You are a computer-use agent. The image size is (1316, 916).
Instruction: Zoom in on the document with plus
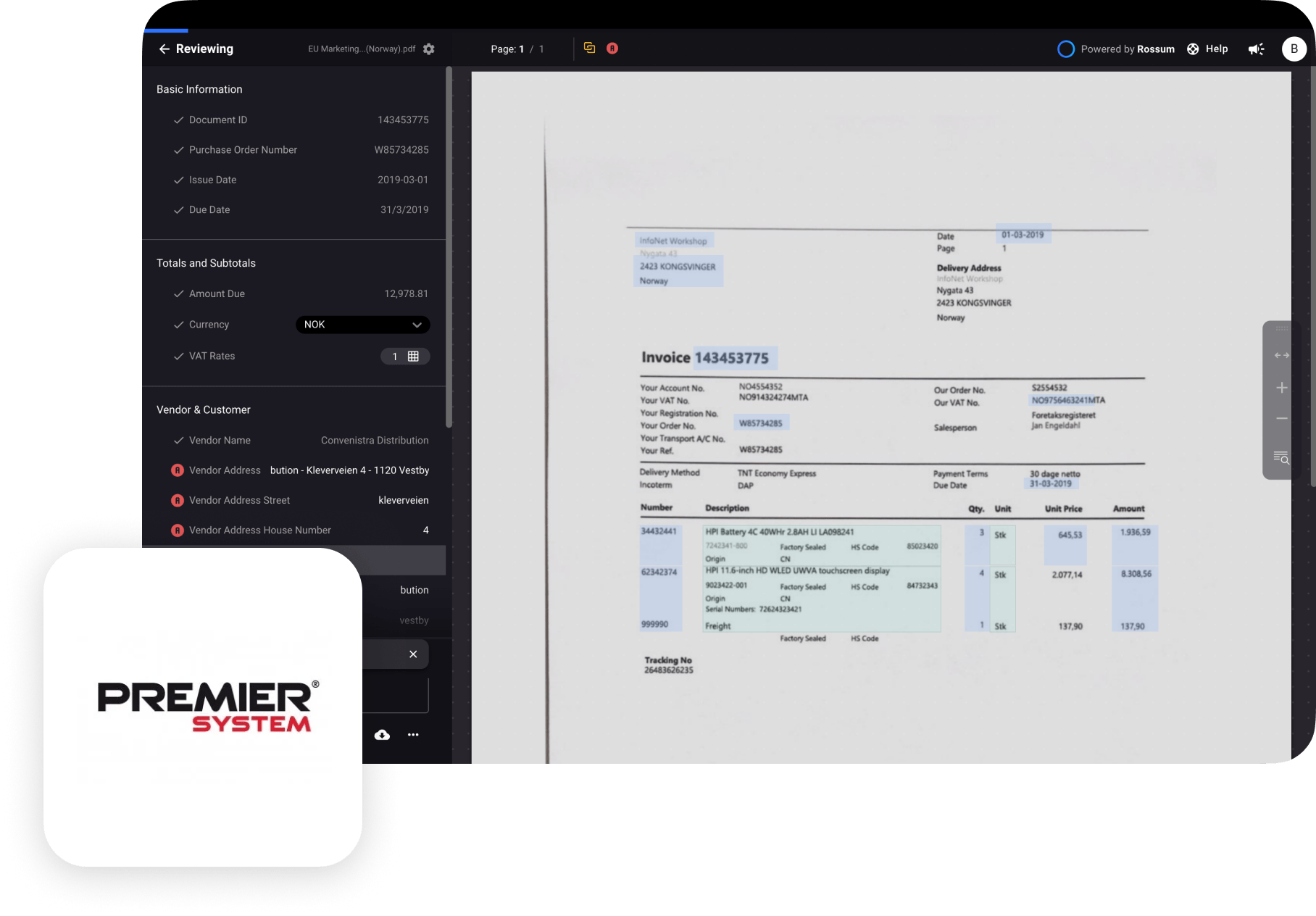pos(1282,388)
